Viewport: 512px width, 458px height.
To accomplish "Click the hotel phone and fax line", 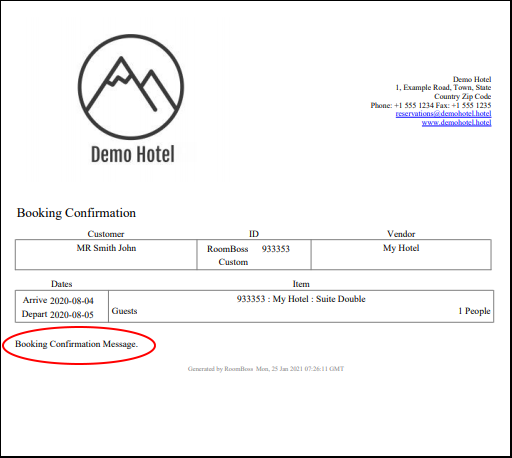I will tap(431, 105).
